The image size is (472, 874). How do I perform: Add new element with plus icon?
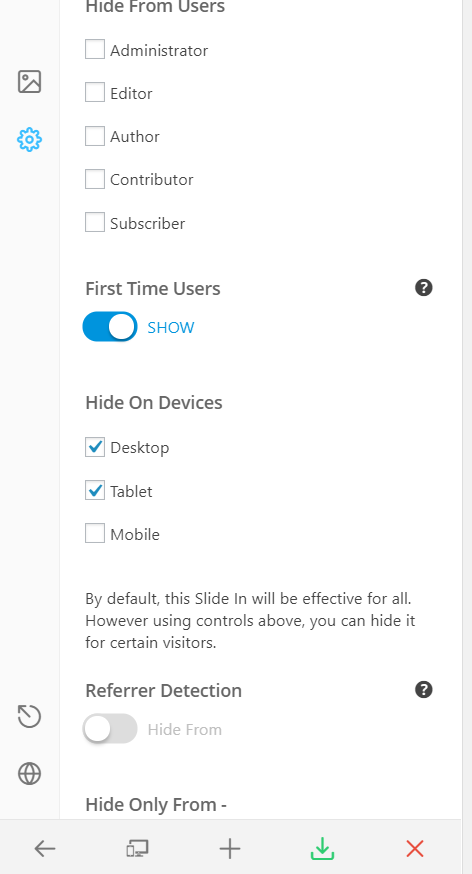pyautogui.click(x=230, y=849)
